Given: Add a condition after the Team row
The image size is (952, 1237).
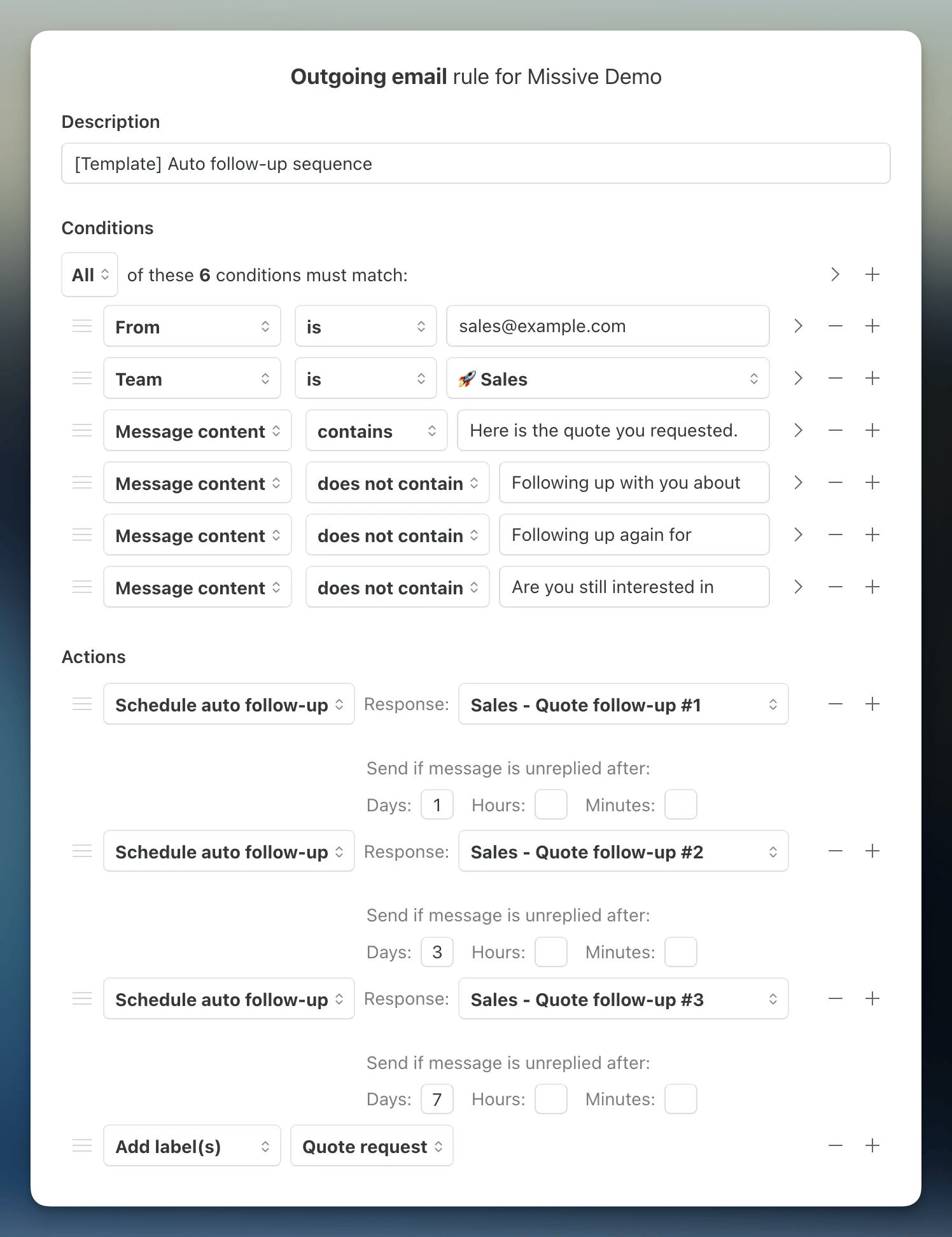Looking at the screenshot, I should click(x=872, y=379).
